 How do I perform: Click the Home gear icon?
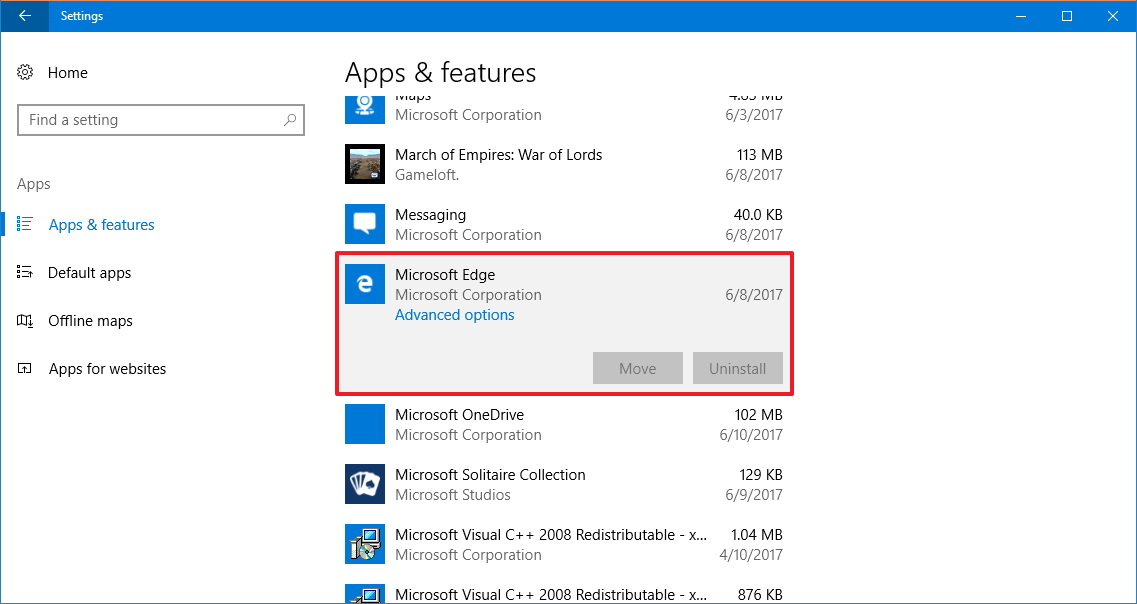click(27, 72)
